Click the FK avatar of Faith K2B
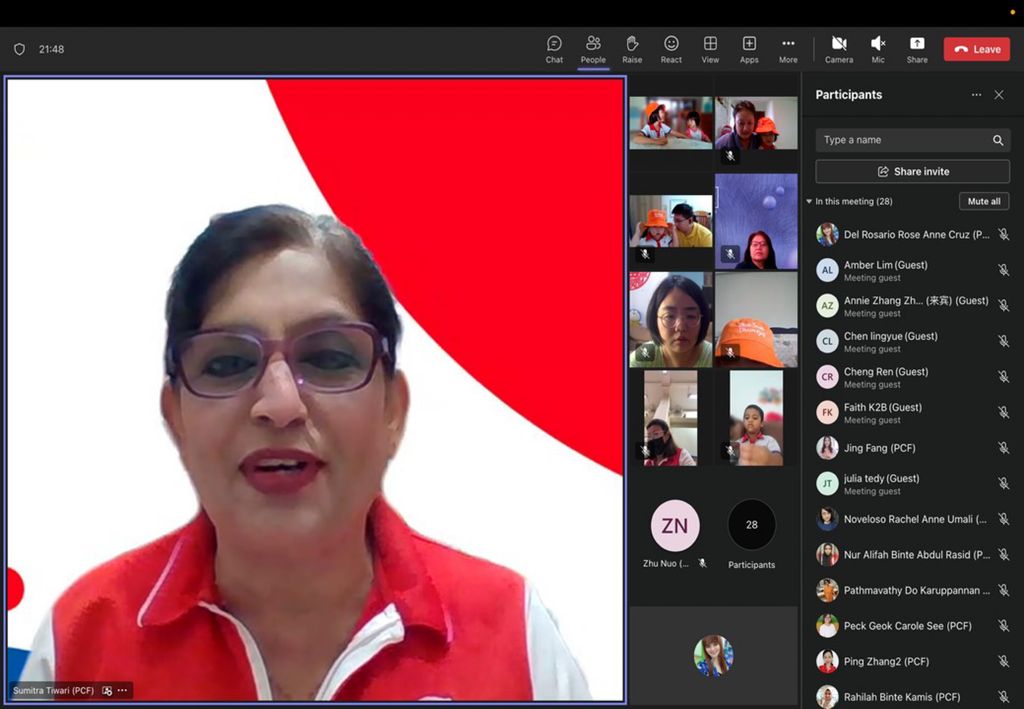The height and width of the screenshot is (709, 1024). (x=827, y=413)
